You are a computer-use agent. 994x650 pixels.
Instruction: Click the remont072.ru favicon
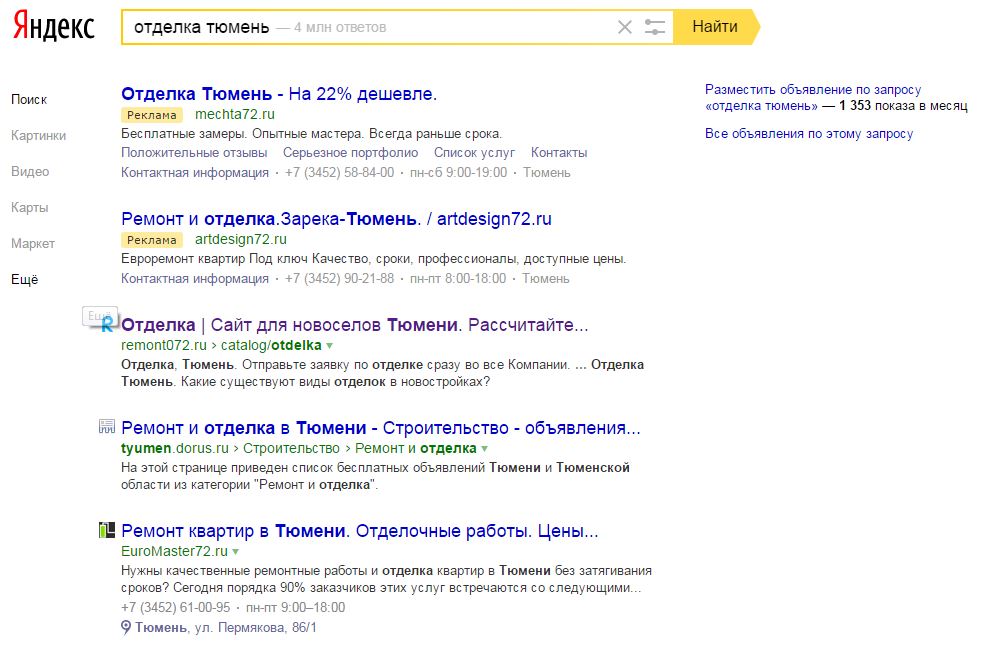click(108, 325)
